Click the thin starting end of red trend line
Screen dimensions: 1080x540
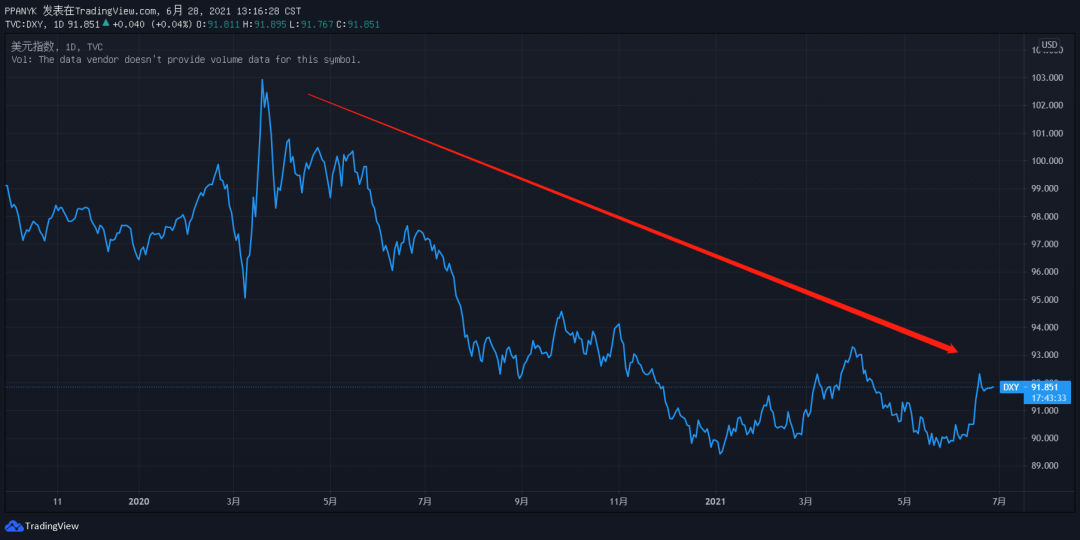(x=310, y=95)
